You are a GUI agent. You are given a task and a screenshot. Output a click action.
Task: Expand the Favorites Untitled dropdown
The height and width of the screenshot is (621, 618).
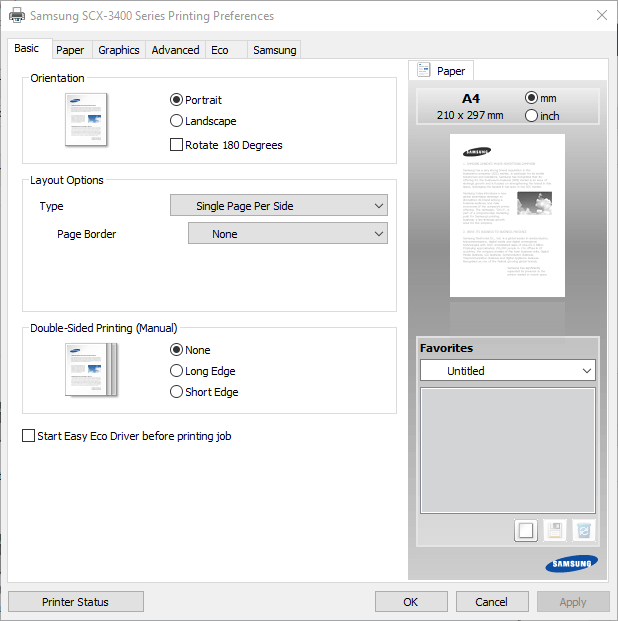tap(507, 370)
